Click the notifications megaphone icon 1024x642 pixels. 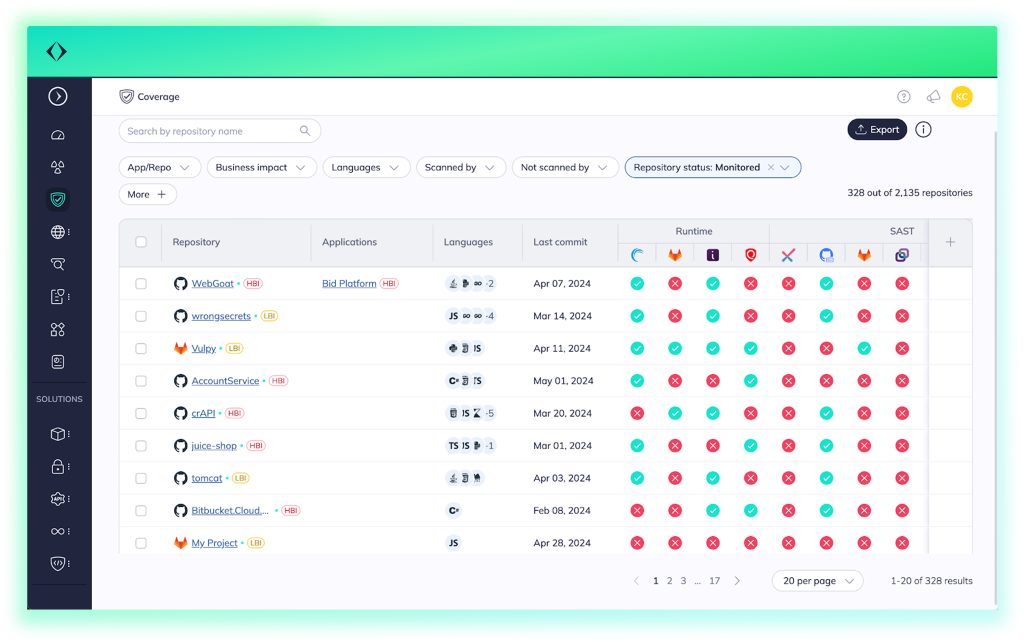pyautogui.click(x=933, y=97)
